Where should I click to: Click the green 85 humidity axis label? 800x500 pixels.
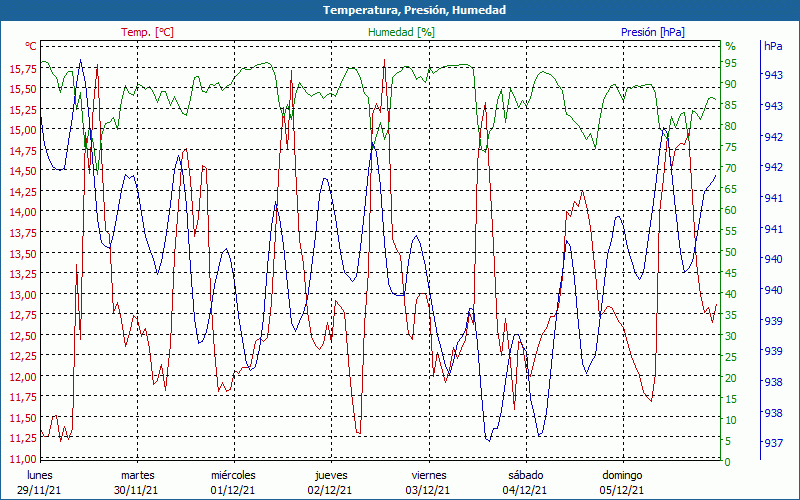pyautogui.click(x=731, y=105)
